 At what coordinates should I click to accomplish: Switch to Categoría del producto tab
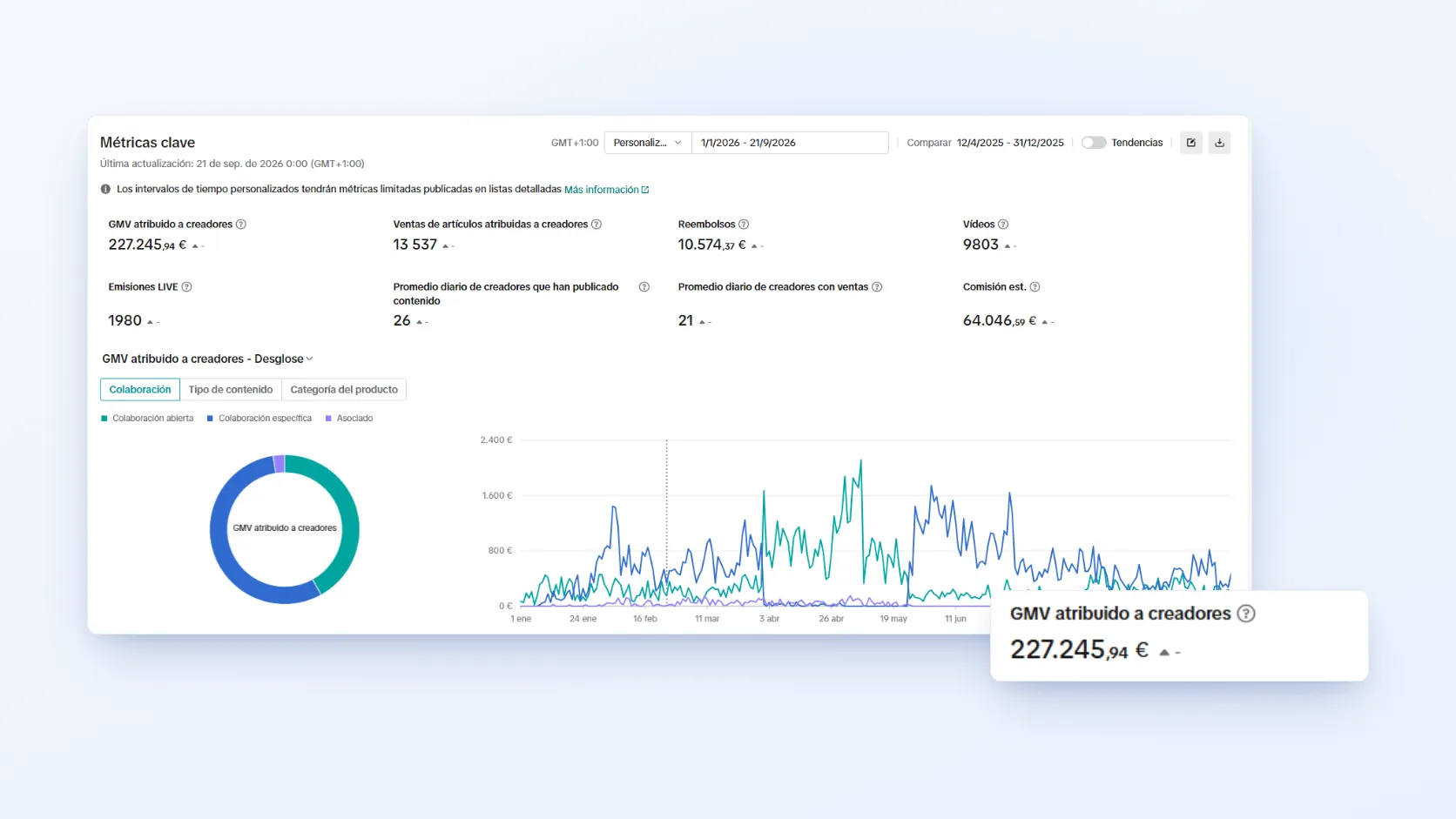(x=344, y=390)
